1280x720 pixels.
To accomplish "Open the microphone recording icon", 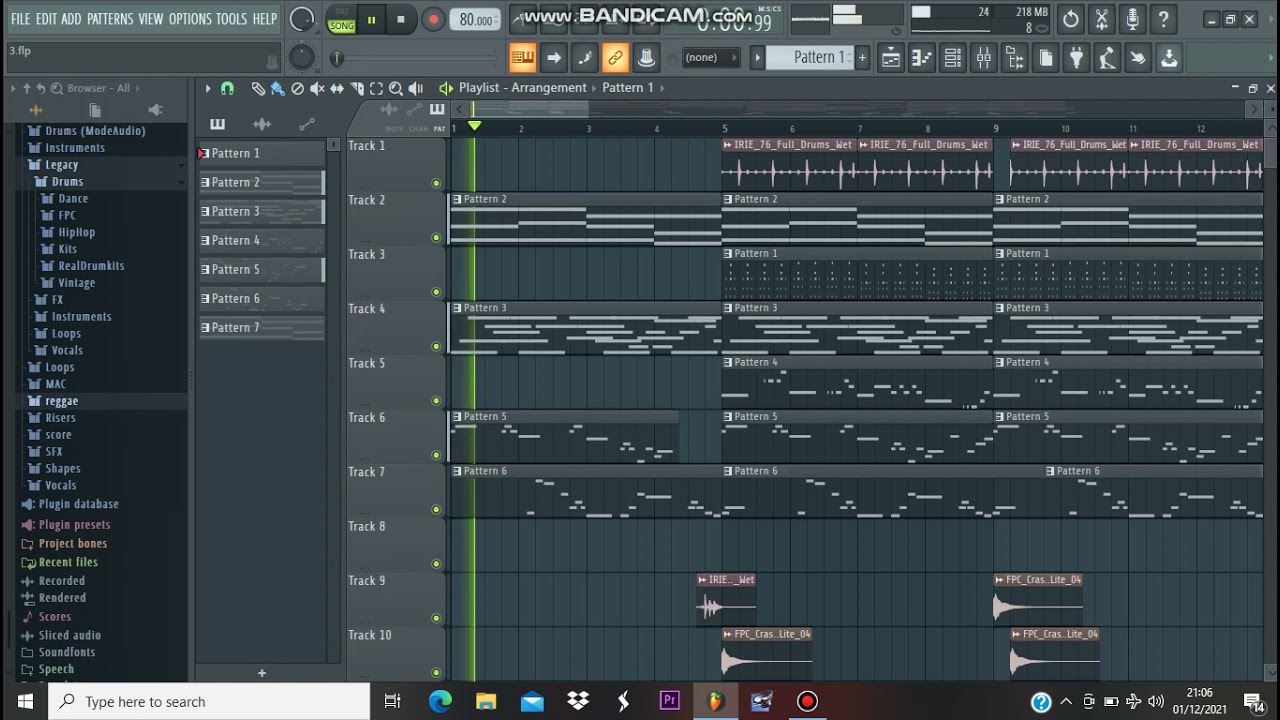I will click(1132, 19).
